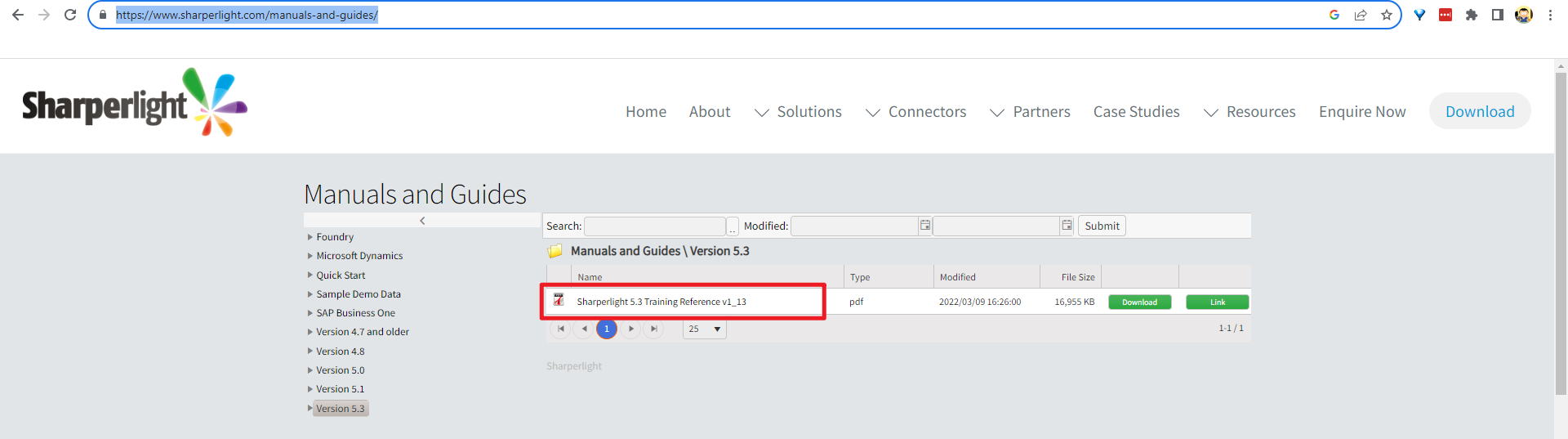Click the Sharperlight footer link
Image resolution: width=1568 pixels, height=439 pixels.
tap(574, 366)
